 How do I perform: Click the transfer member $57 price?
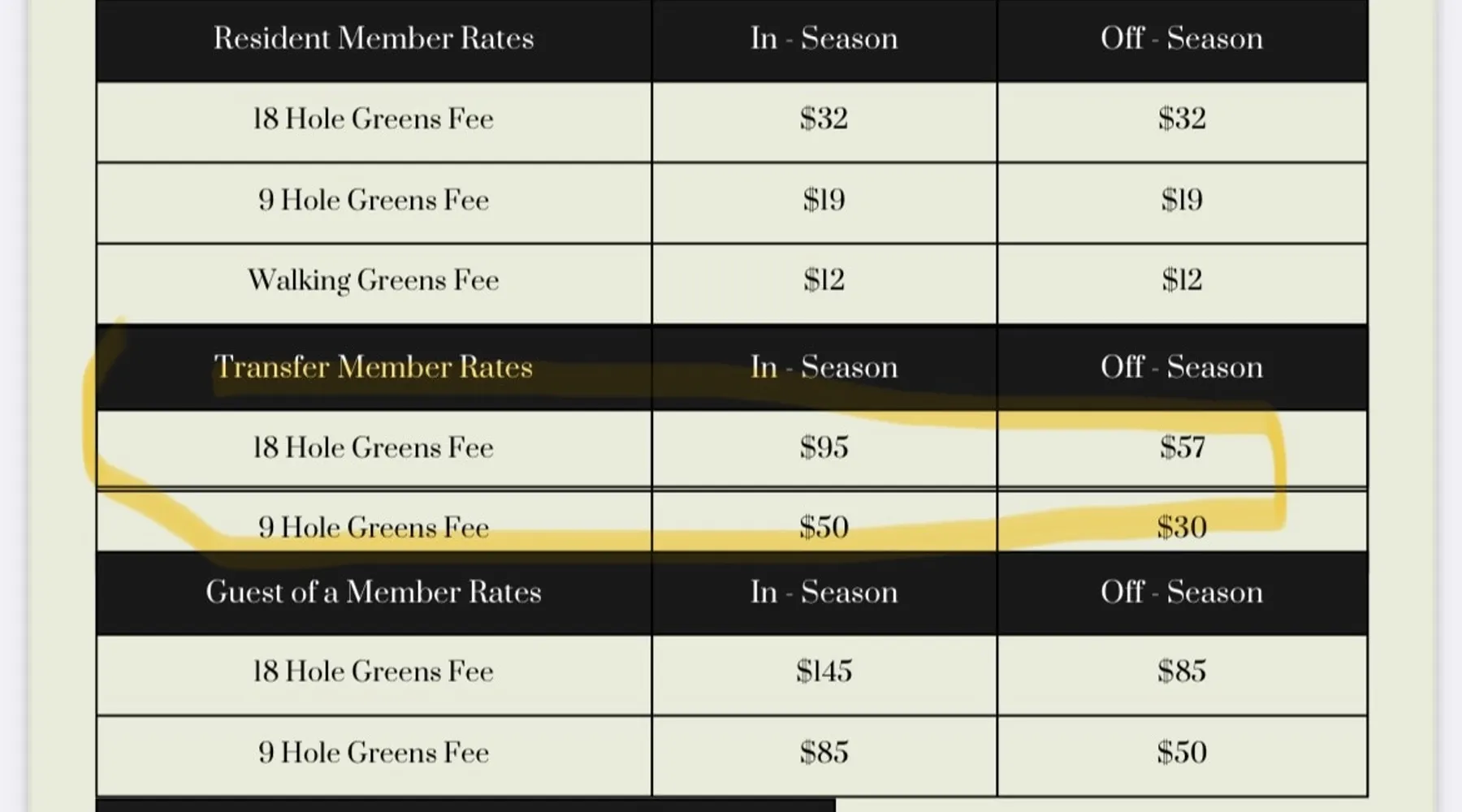(1182, 447)
